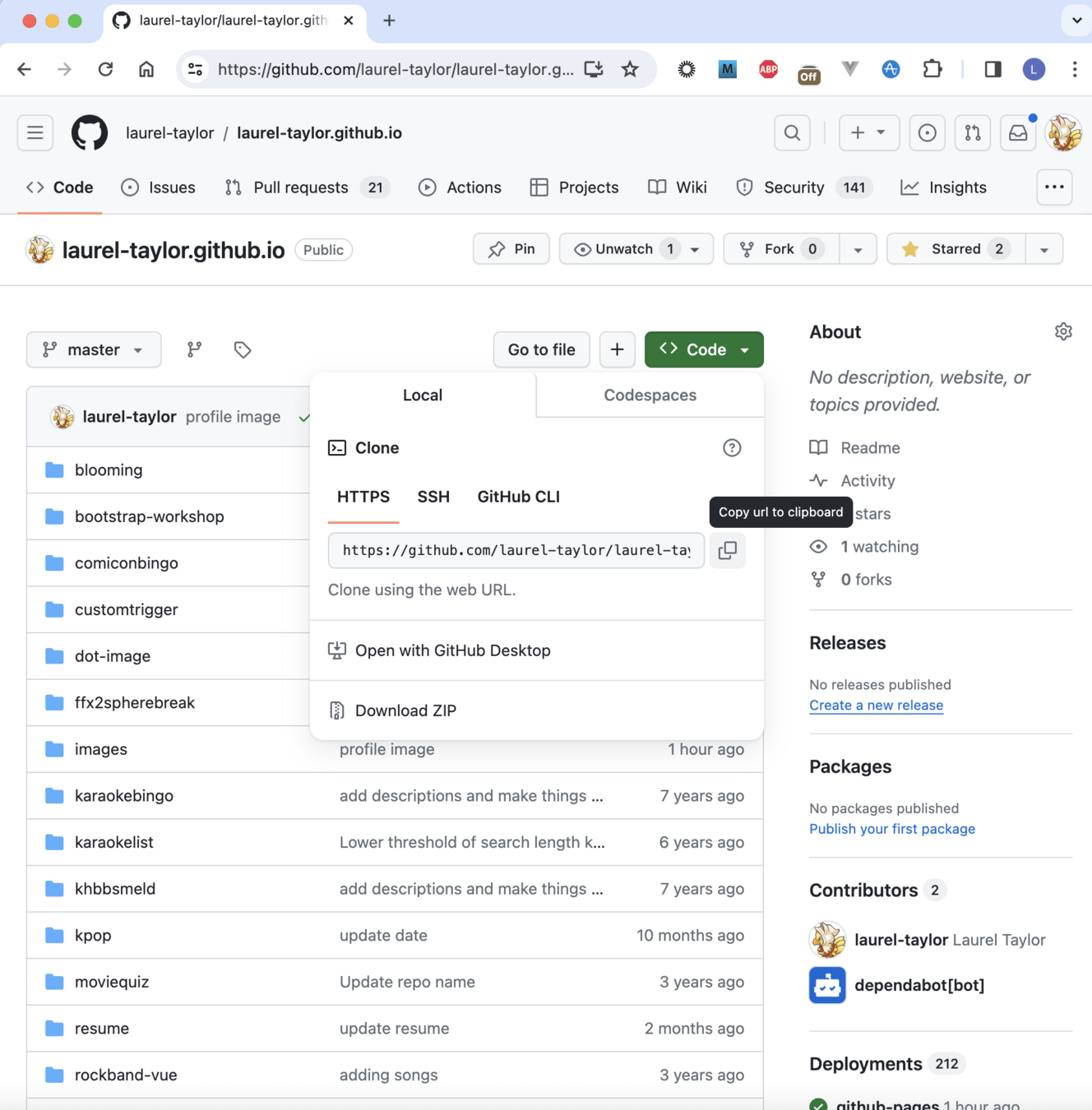The height and width of the screenshot is (1110, 1092).
Task: Switch to the Codespaces tab
Action: 650,395
